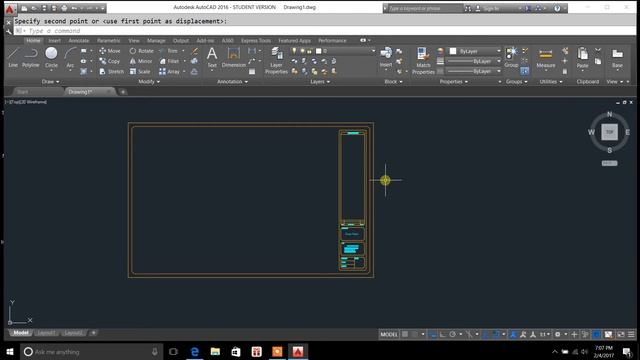Add a new drawing tab with plus
Image resolution: width=640 pixels, height=360 pixels.
pos(123,92)
